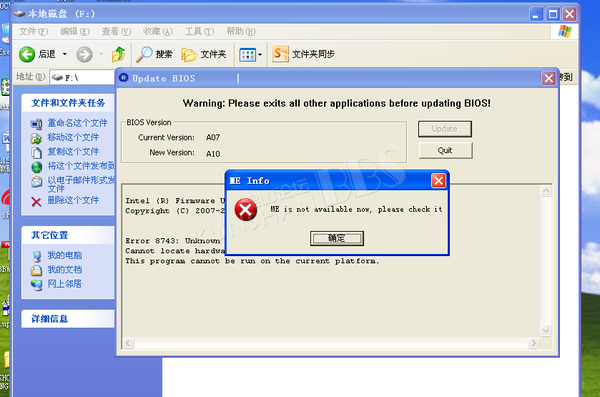Close the ME Info dialog
600x397 pixels.
(x=439, y=180)
